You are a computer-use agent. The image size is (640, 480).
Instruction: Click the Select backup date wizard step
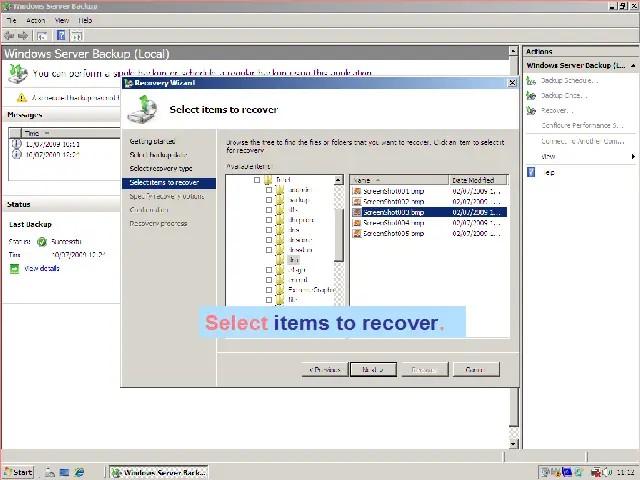158,155
